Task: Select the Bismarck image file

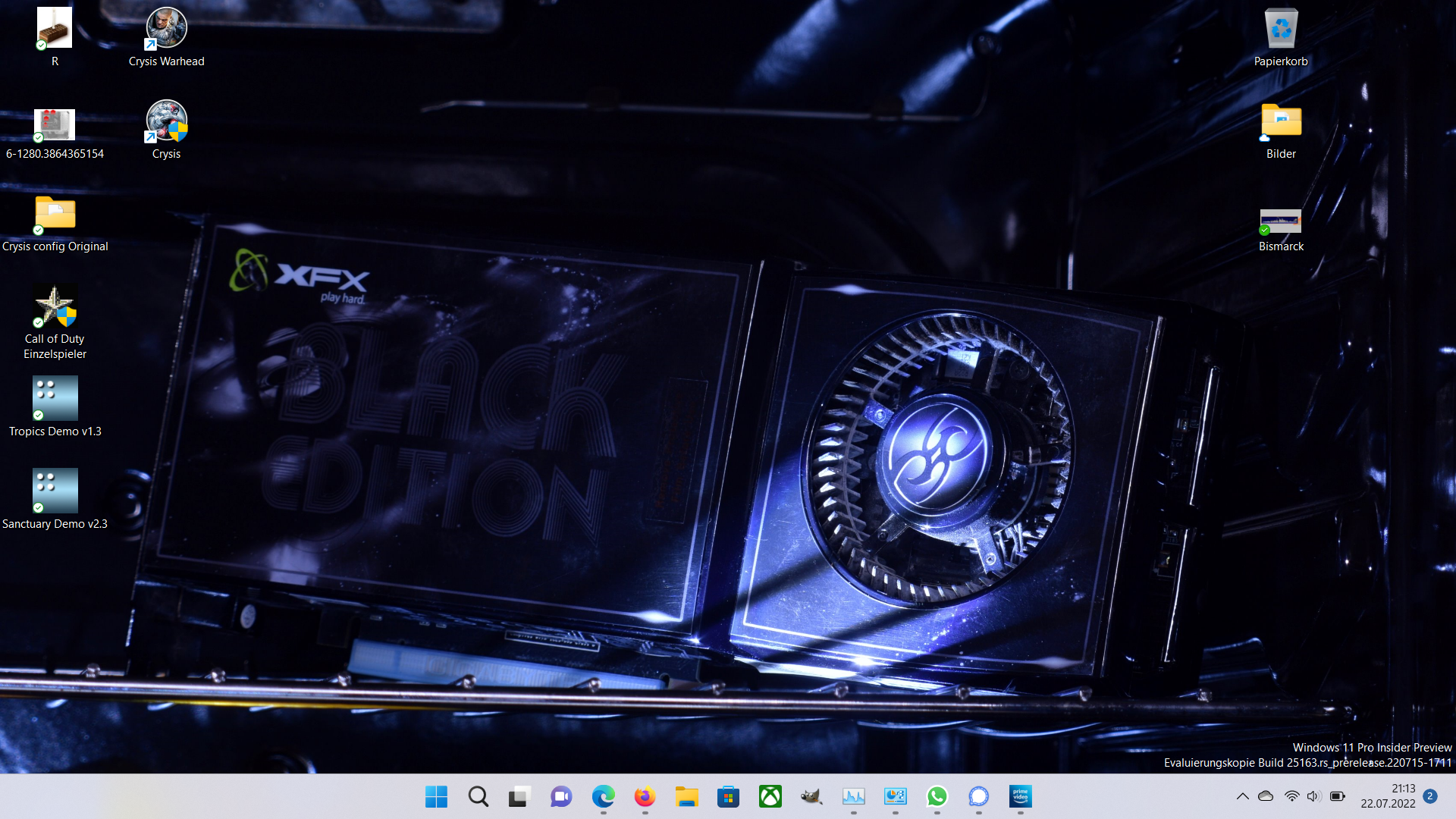Action: [x=1281, y=222]
